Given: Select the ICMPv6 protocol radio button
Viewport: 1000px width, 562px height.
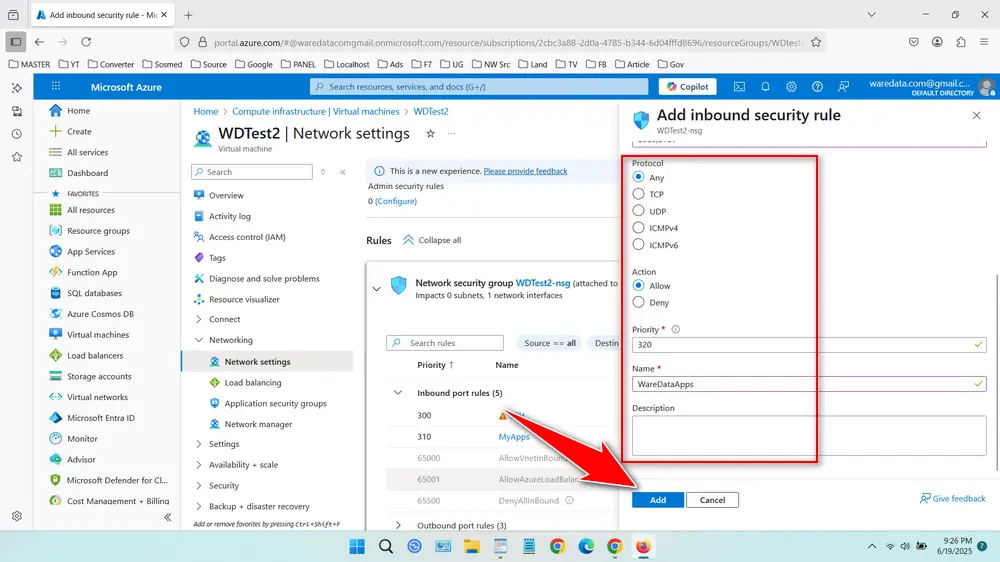Looking at the screenshot, I should (638, 244).
